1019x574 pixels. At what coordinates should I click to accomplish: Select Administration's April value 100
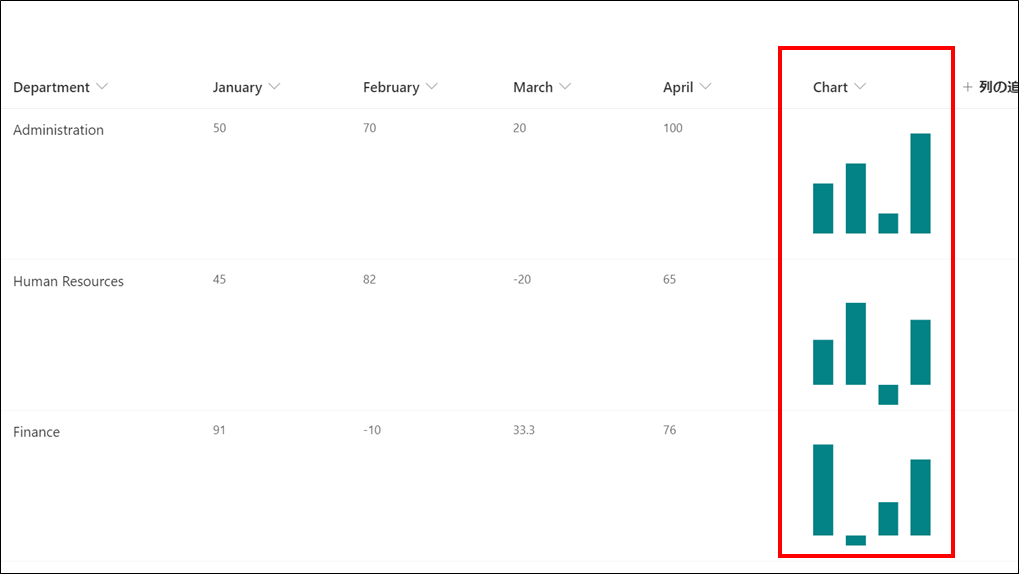pyautogui.click(x=673, y=128)
